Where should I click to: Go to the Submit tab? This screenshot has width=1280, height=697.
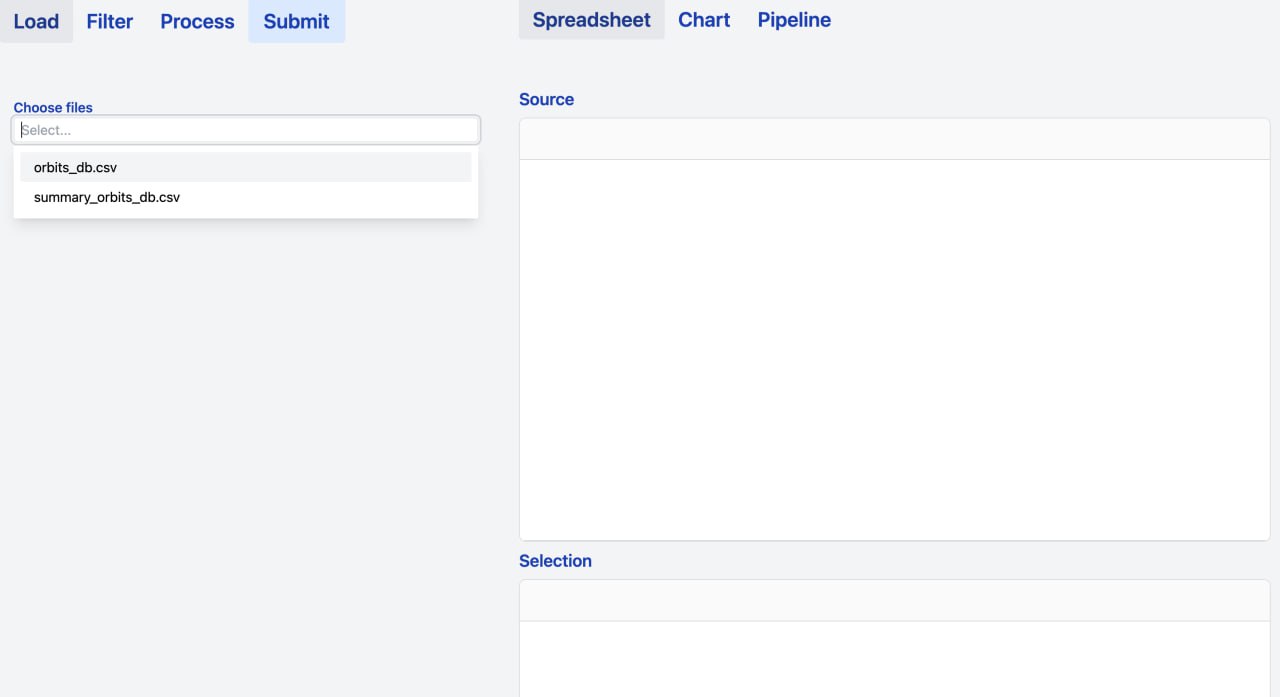click(297, 21)
